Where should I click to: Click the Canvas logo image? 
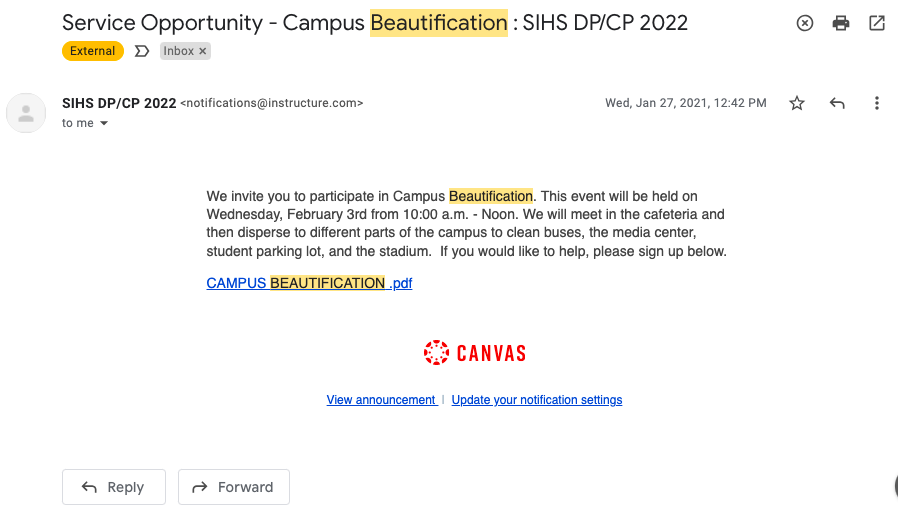(x=475, y=352)
